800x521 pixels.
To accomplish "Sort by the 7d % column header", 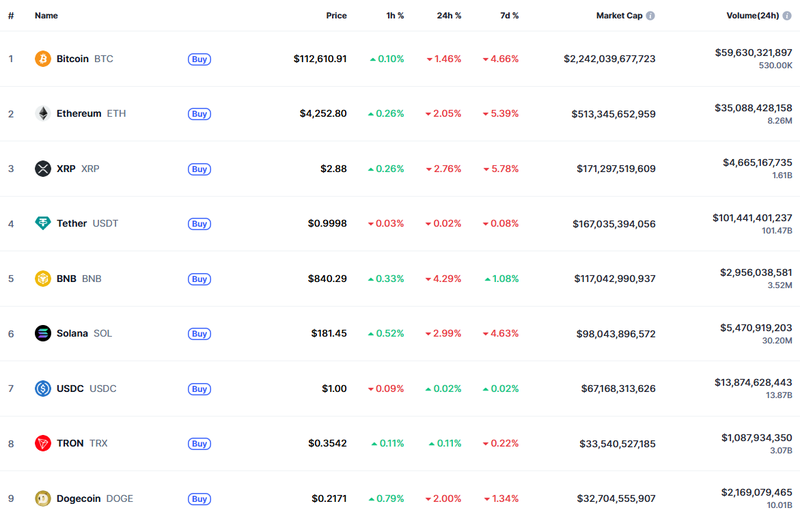I will [x=508, y=16].
